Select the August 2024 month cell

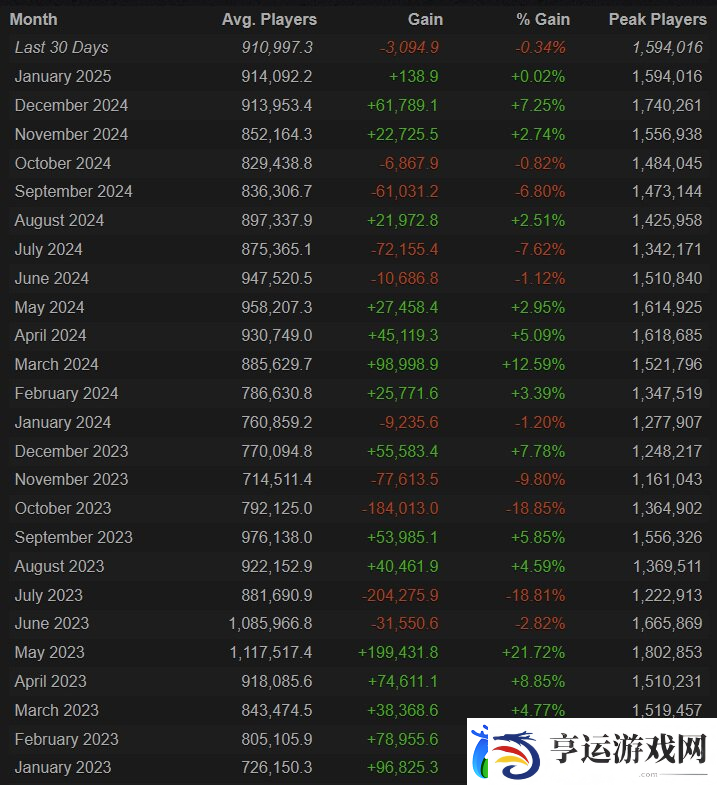pos(59,221)
